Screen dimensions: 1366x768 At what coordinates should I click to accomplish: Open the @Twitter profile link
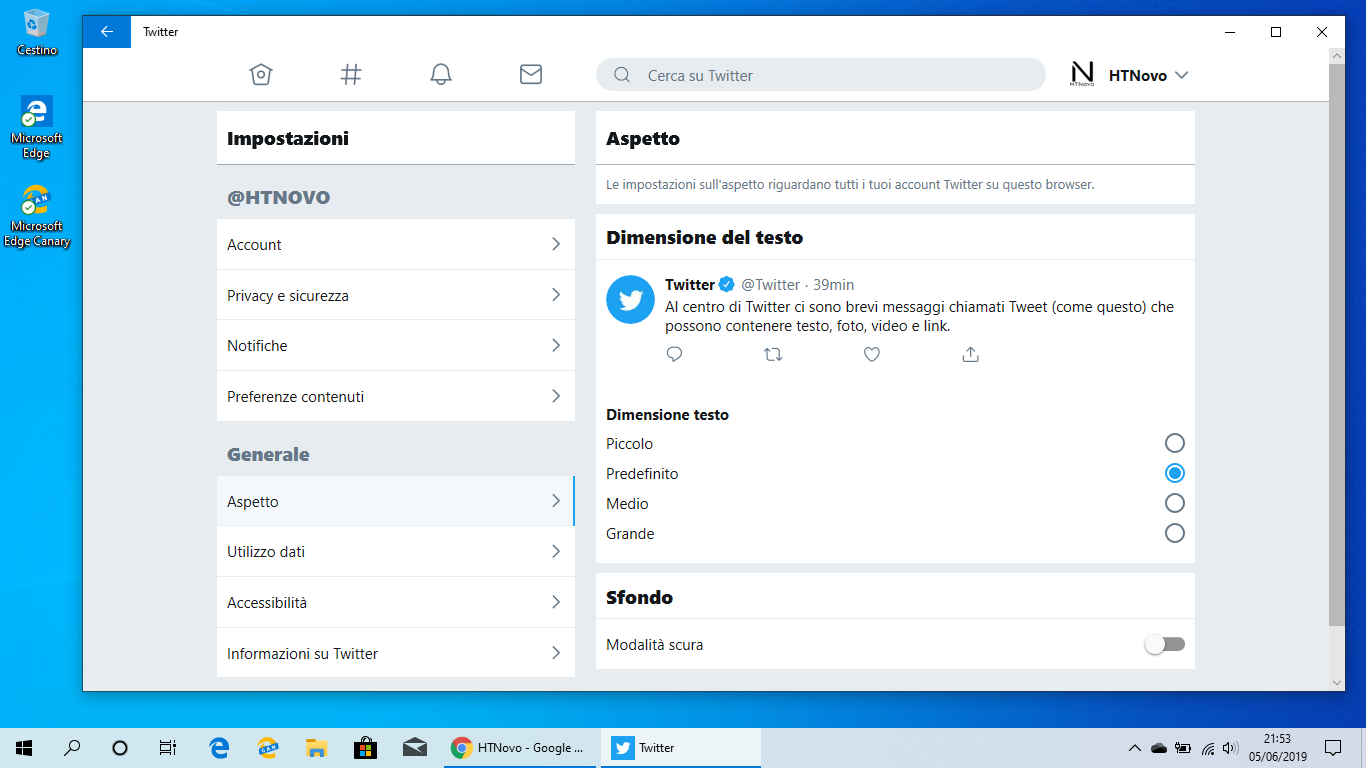768,284
